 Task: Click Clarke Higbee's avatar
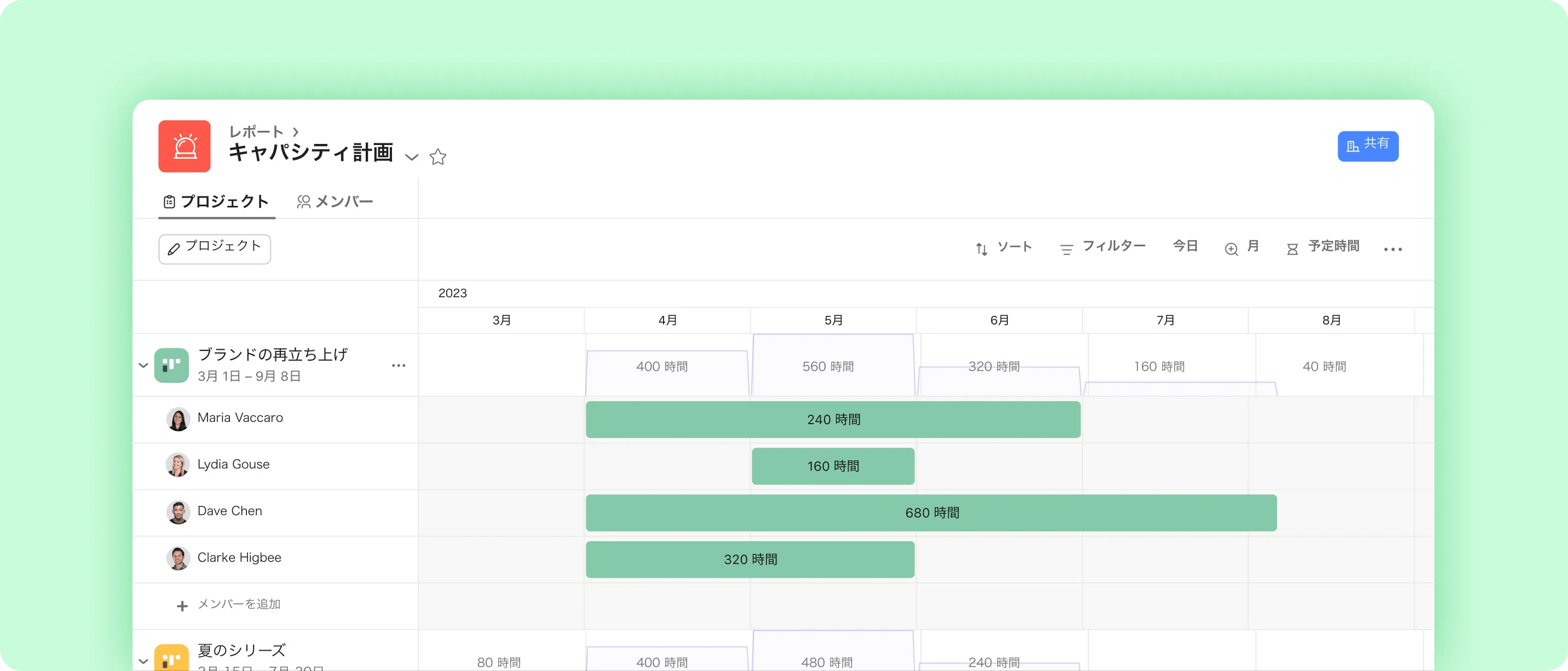pyautogui.click(x=178, y=558)
